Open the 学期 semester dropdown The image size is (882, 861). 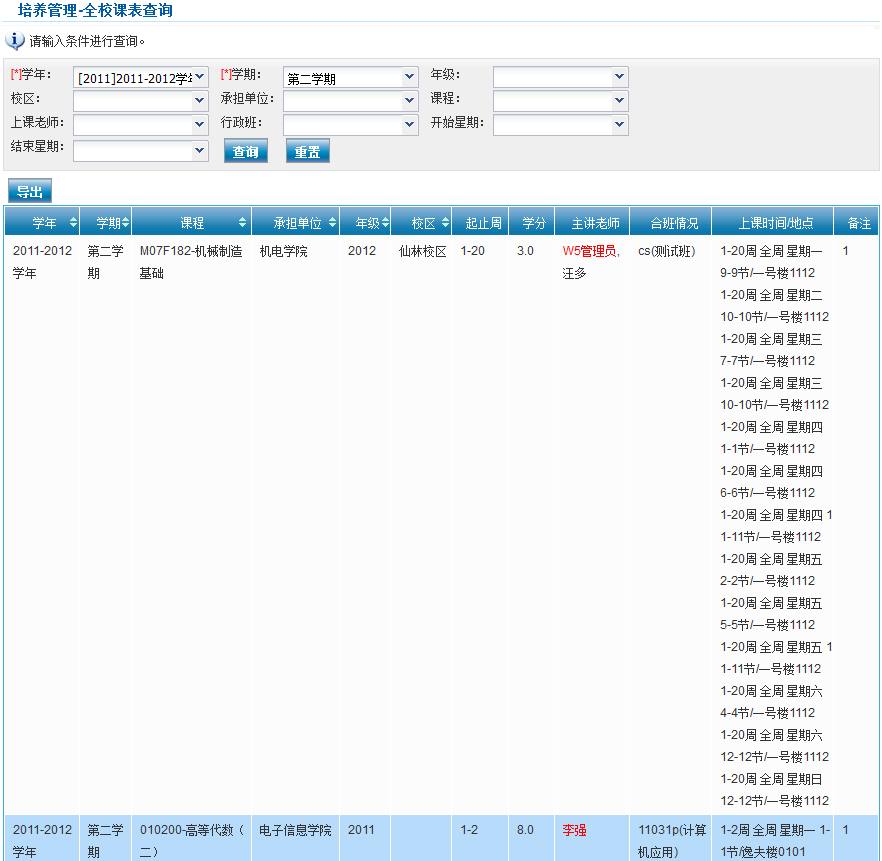(x=351, y=77)
